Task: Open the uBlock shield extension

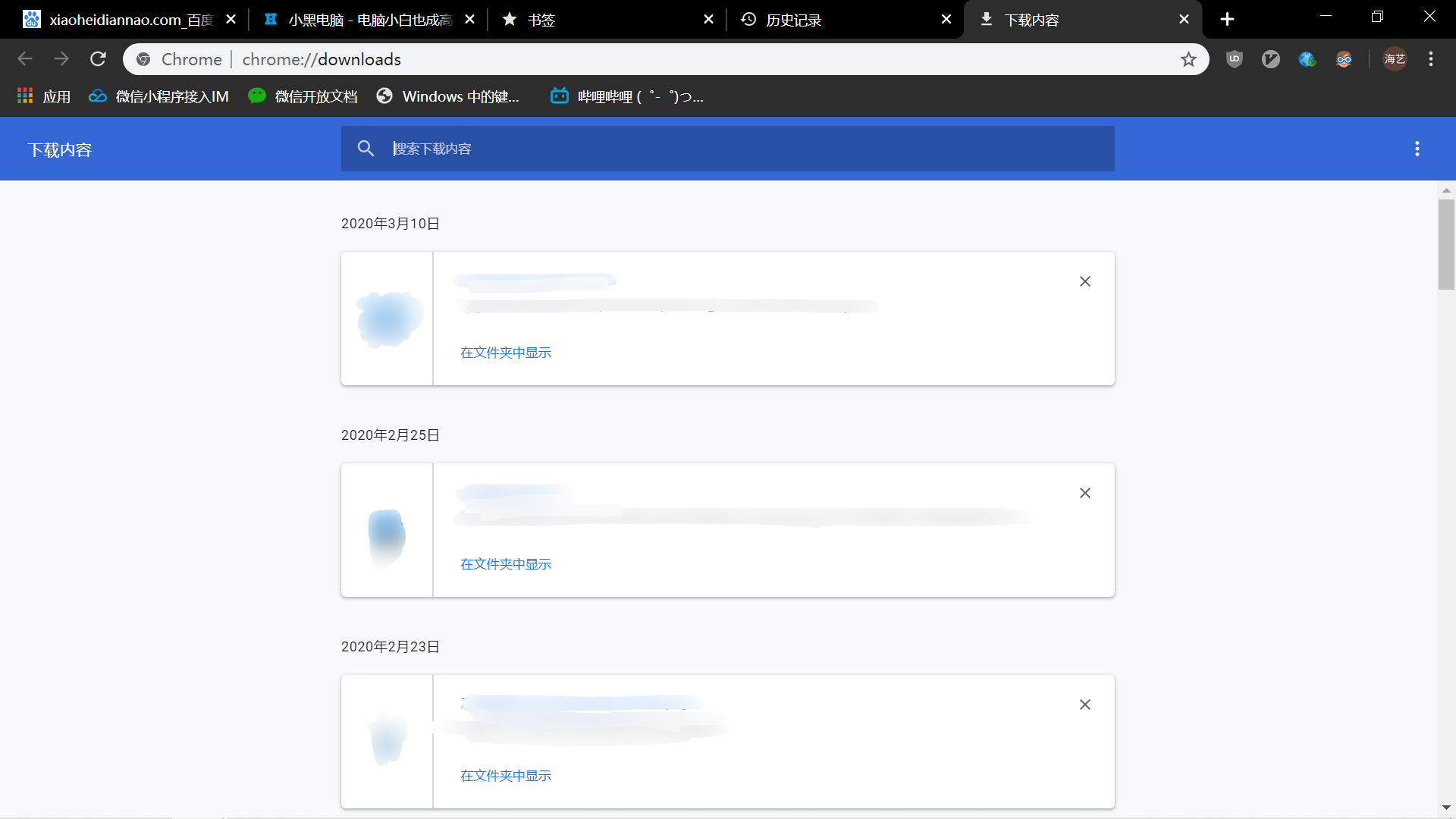Action: (x=1235, y=59)
